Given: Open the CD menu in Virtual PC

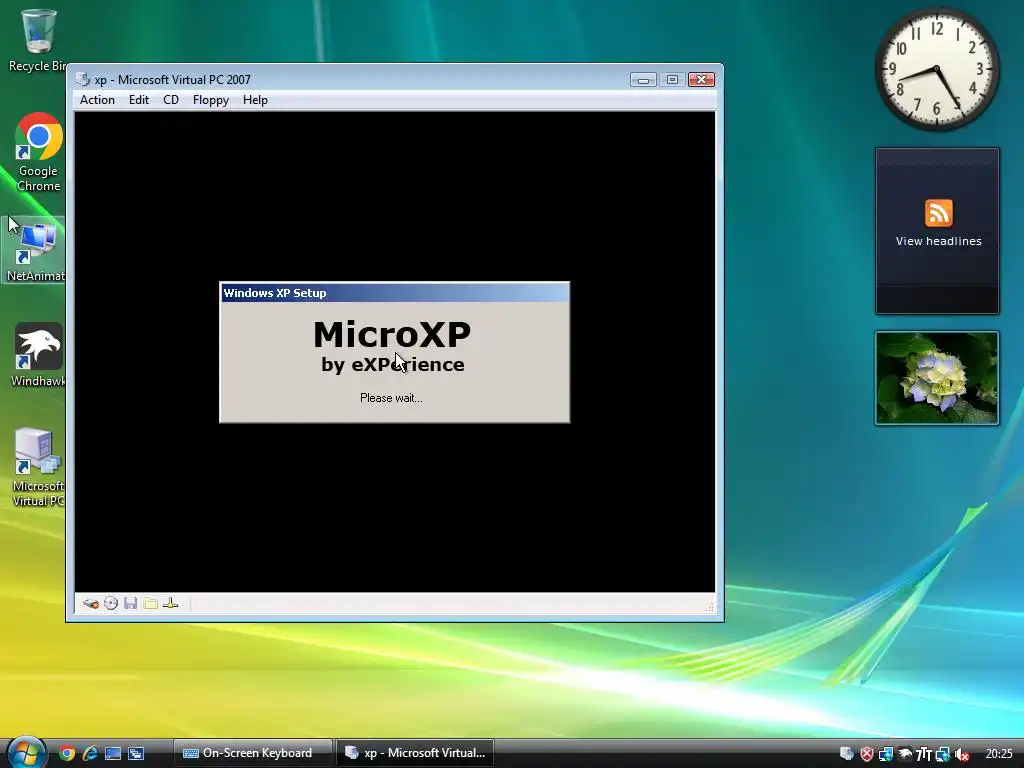Looking at the screenshot, I should pyautogui.click(x=170, y=100).
